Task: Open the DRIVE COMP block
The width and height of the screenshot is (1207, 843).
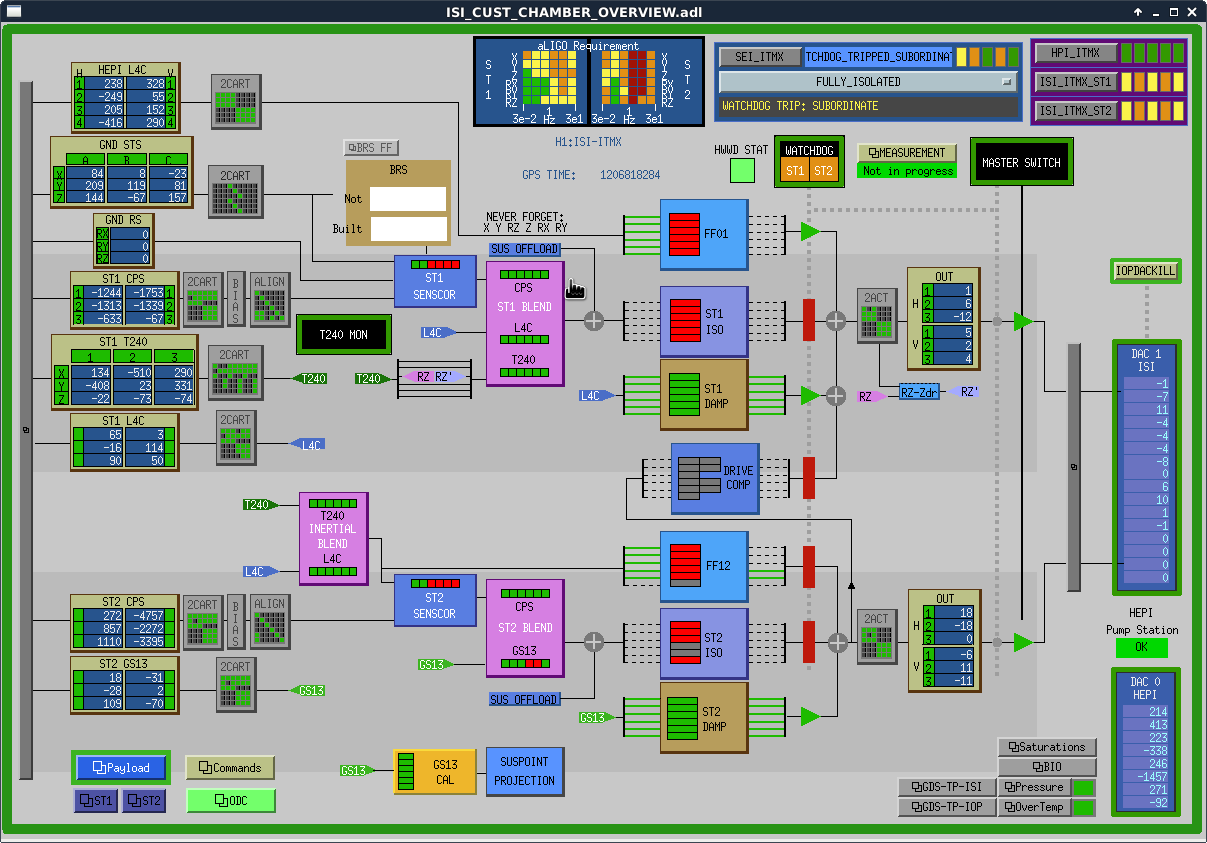Action: point(714,478)
